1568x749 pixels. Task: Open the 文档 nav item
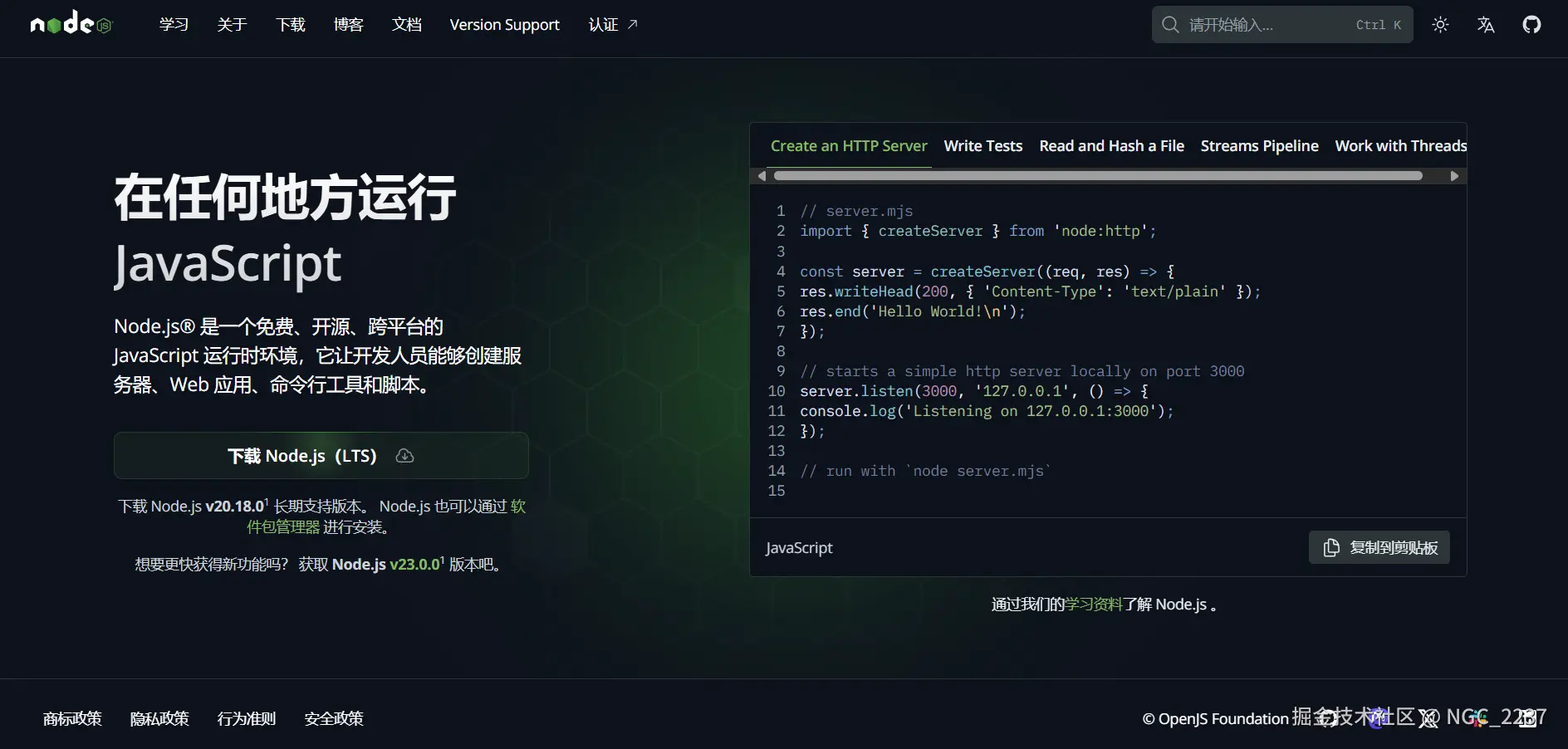407,25
